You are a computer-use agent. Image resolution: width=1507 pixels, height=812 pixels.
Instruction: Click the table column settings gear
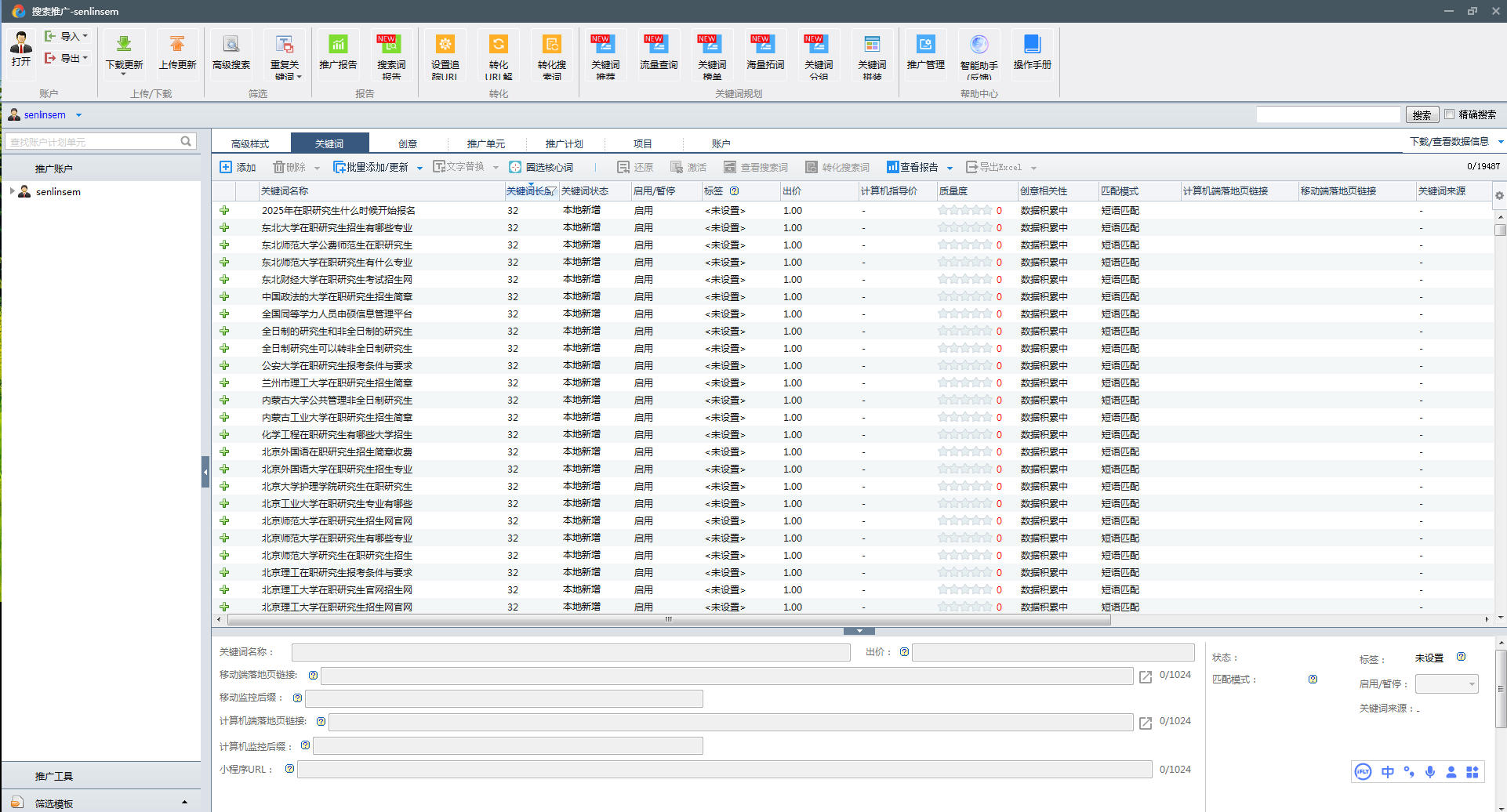(x=1498, y=195)
